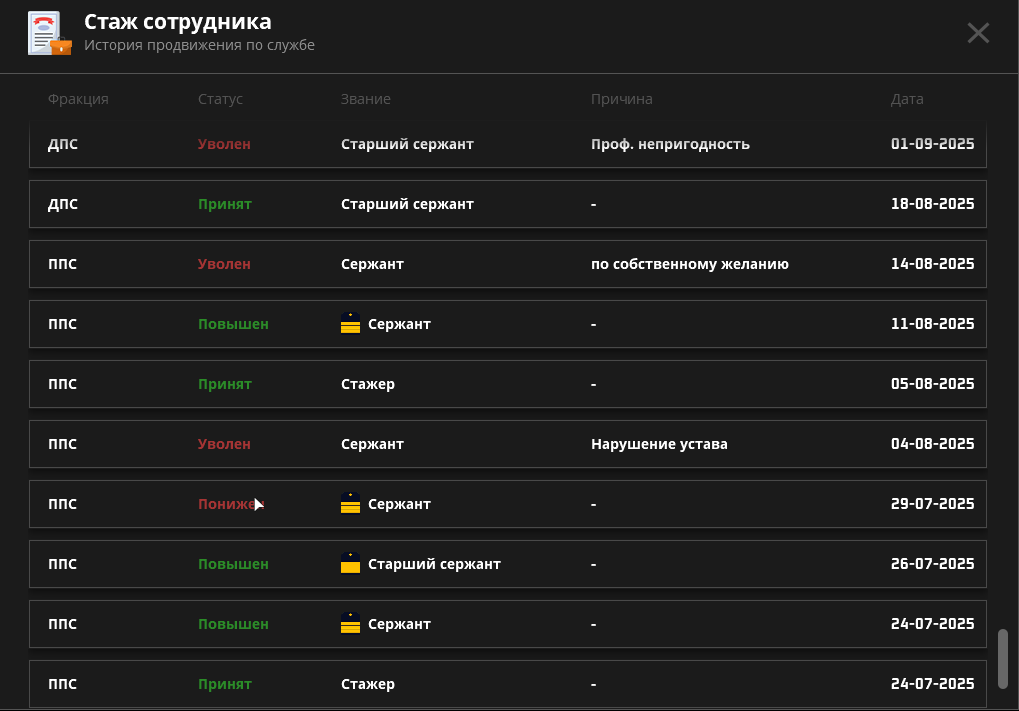Click the Причина column header
The image size is (1019, 711).
(621, 99)
